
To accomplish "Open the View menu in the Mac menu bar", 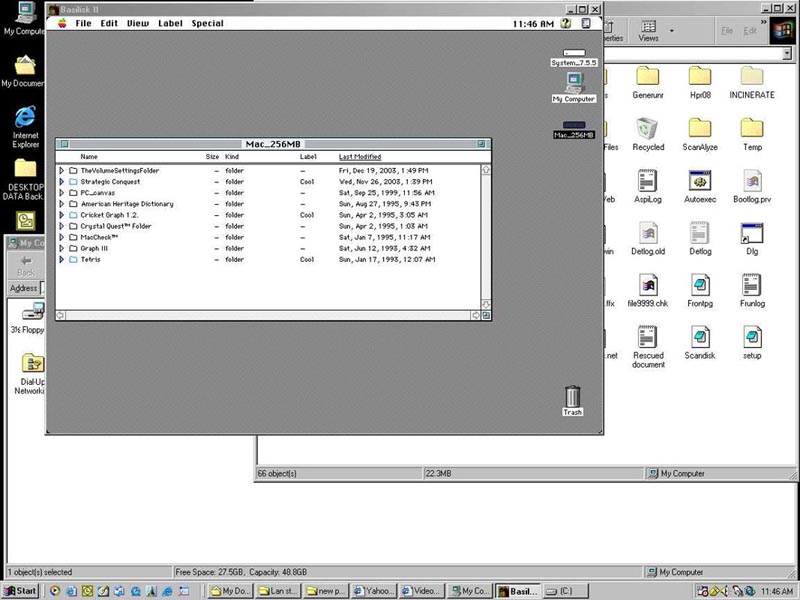I will [138, 23].
